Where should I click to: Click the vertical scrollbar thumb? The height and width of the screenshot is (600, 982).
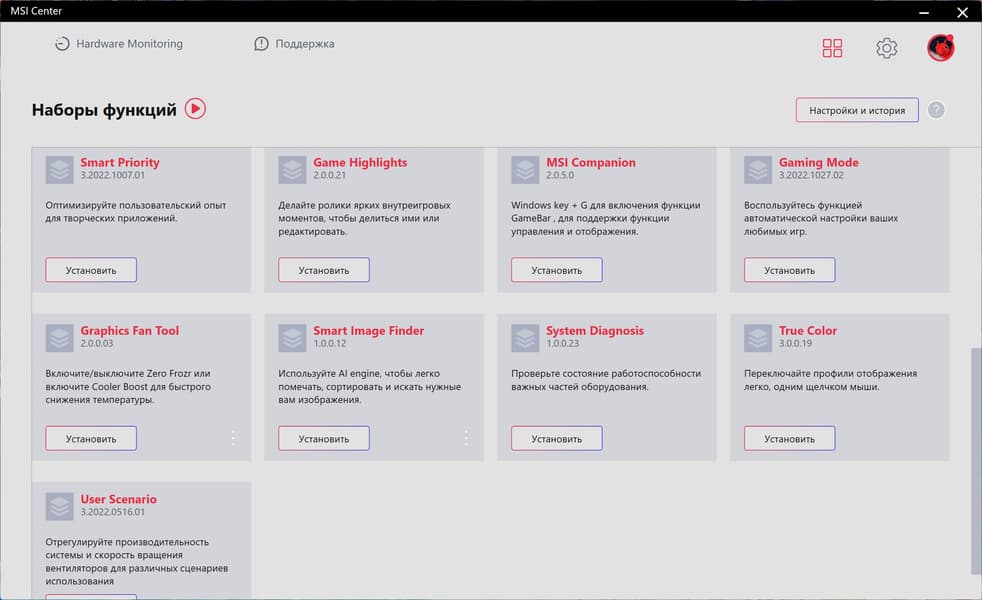coord(976,460)
